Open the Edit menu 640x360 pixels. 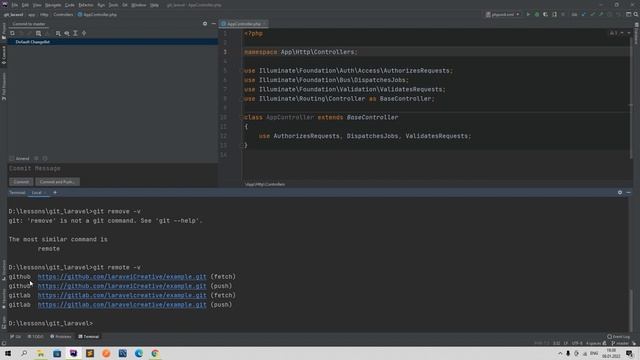tap(25, 5)
